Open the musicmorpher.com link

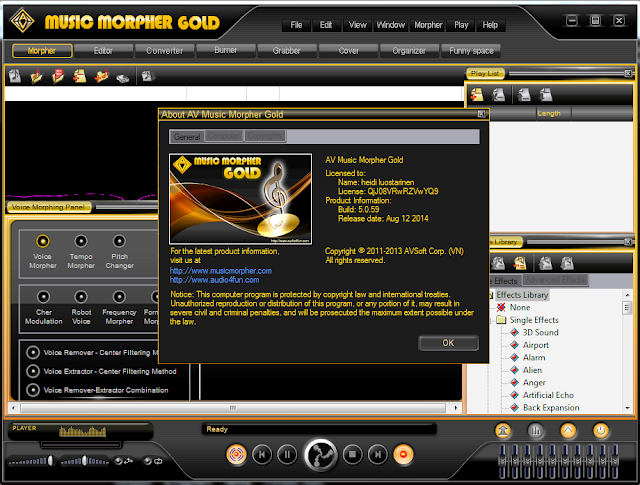coord(221,271)
